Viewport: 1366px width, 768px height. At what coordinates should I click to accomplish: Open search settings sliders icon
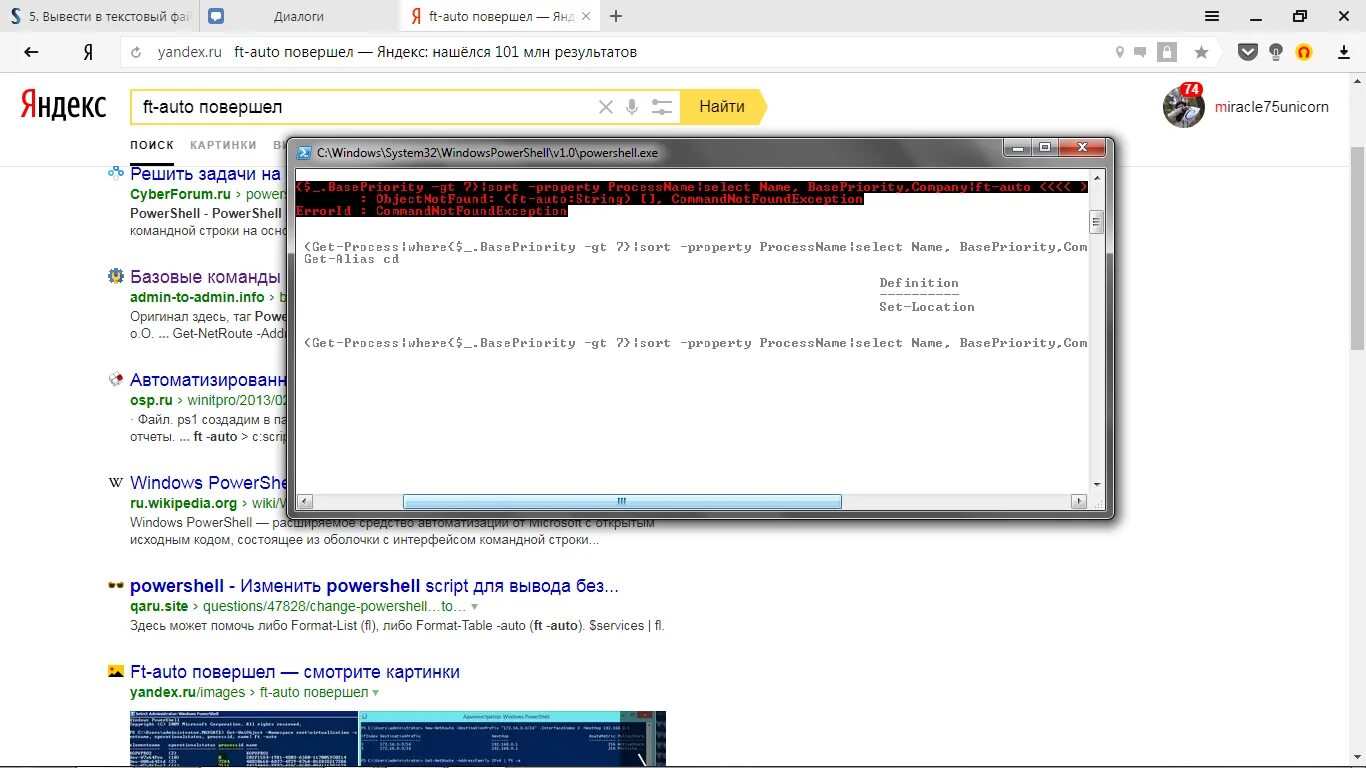tap(661, 107)
